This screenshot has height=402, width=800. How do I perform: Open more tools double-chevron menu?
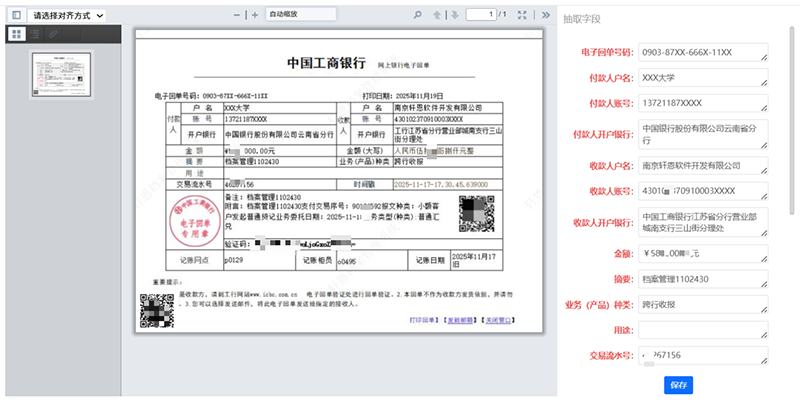pyautogui.click(x=545, y=16)
